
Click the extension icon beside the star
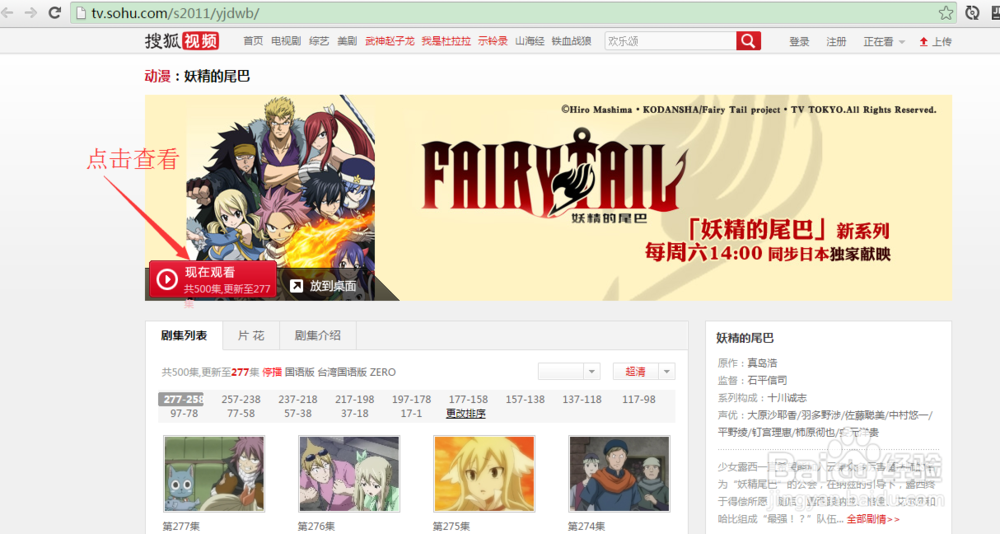click(x=972, y=13)
